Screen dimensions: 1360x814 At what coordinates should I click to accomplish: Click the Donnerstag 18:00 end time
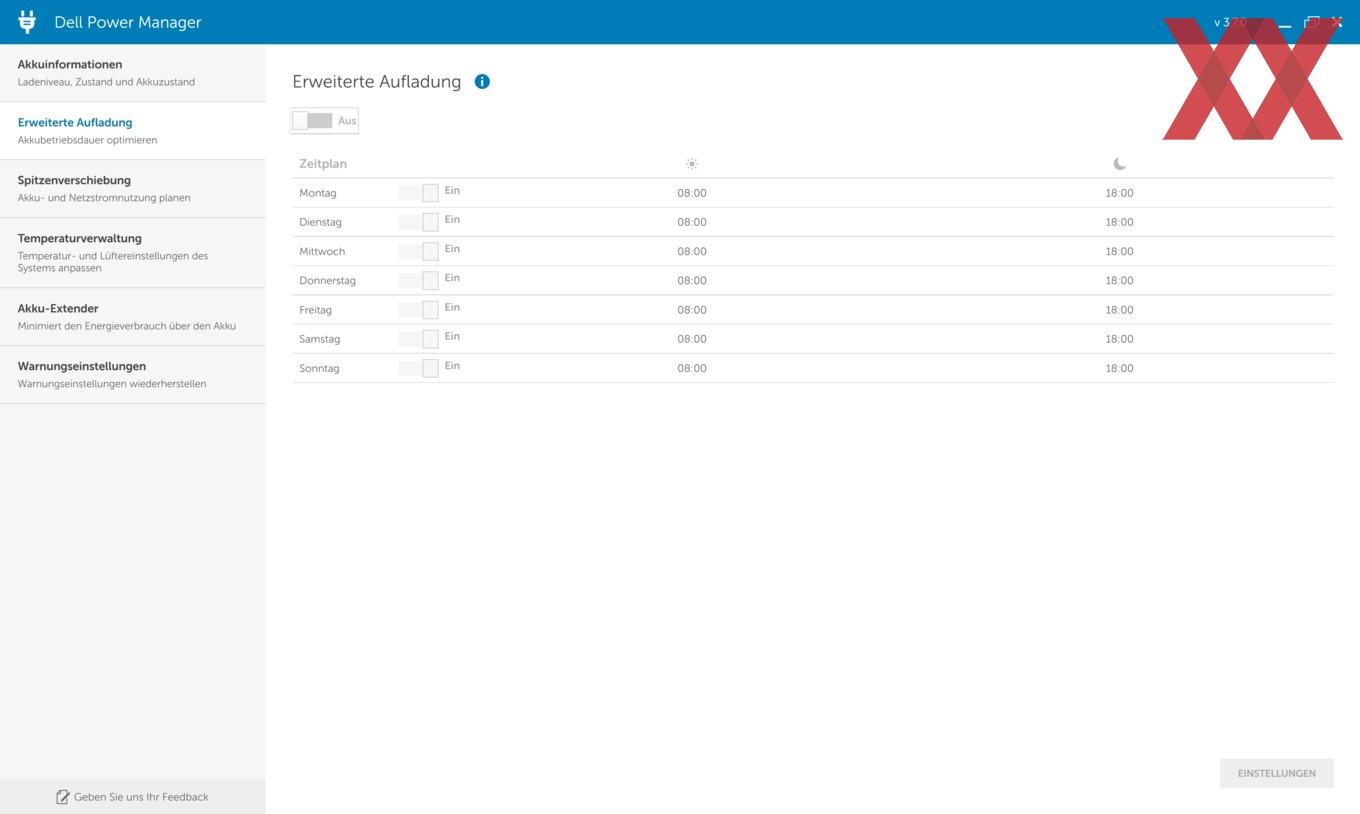coord(1119,280)
